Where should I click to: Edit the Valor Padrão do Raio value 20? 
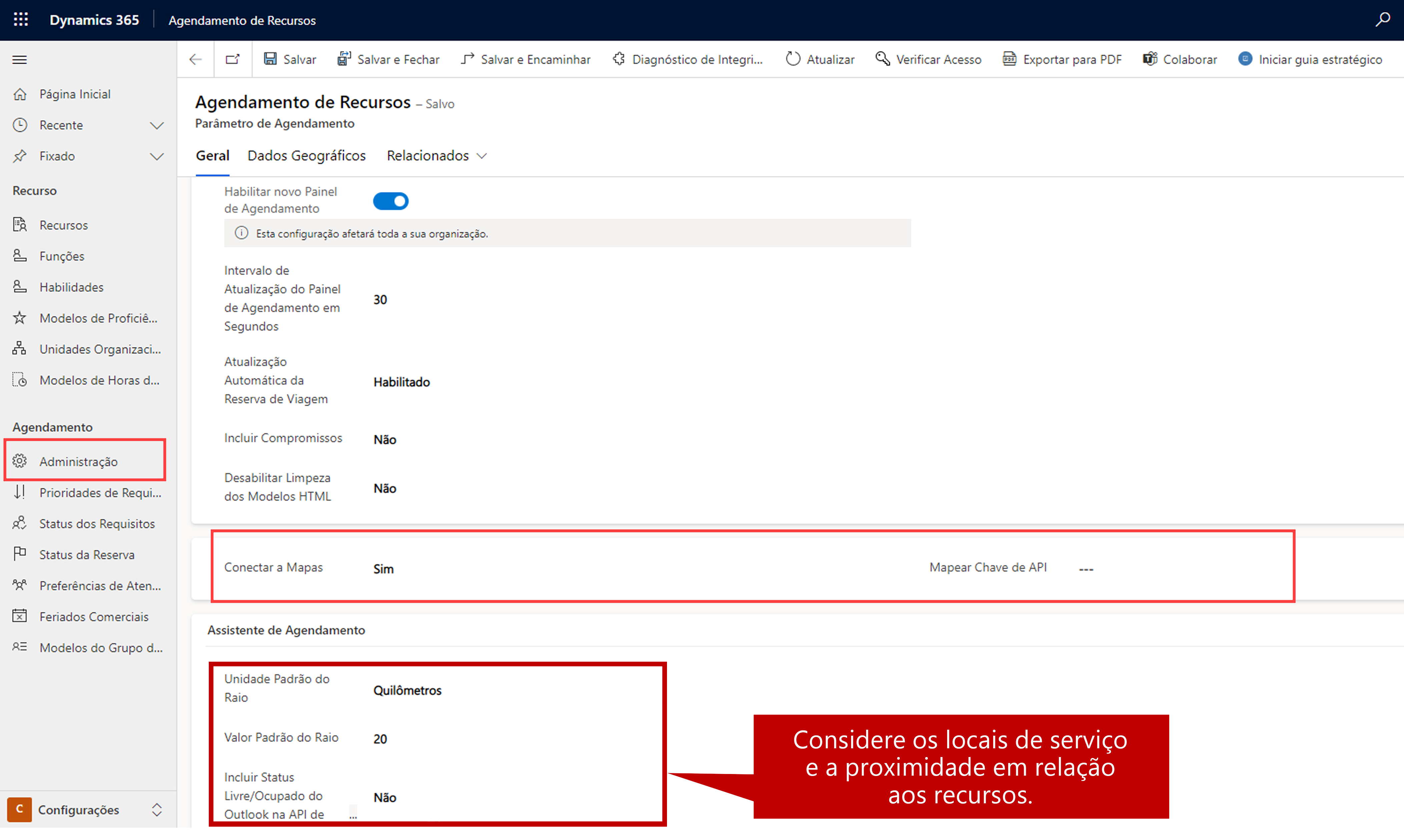click(x=381, y=739)
